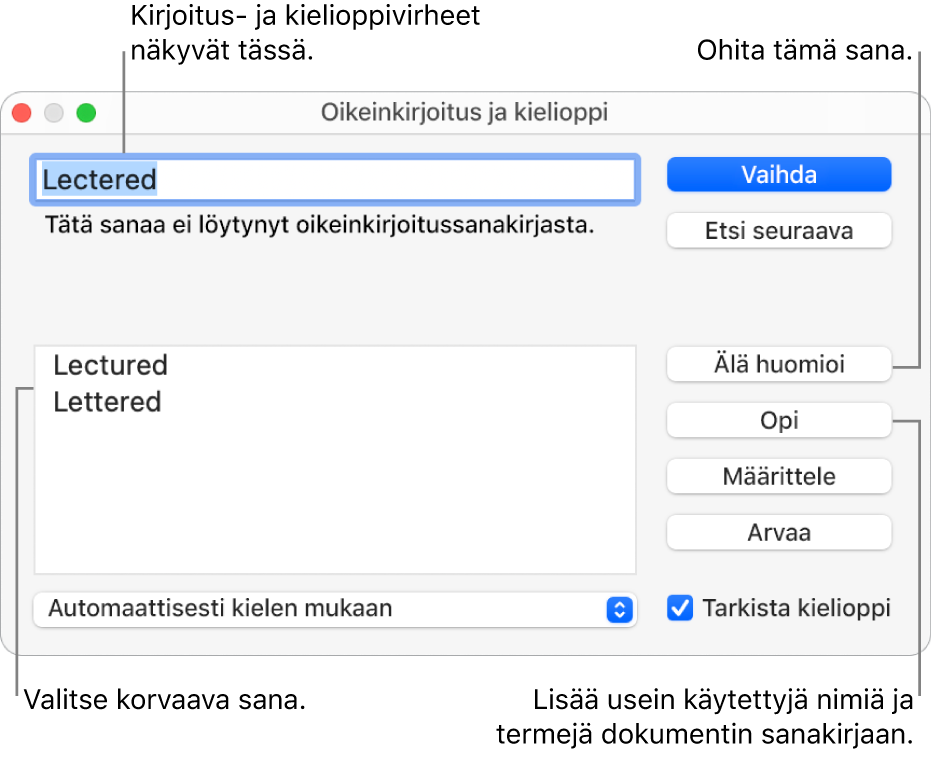Viewport: 931px width, 761px height.
Task: Click the gray minimize window button
Action: pyautogui.click(x=54, y=113)
